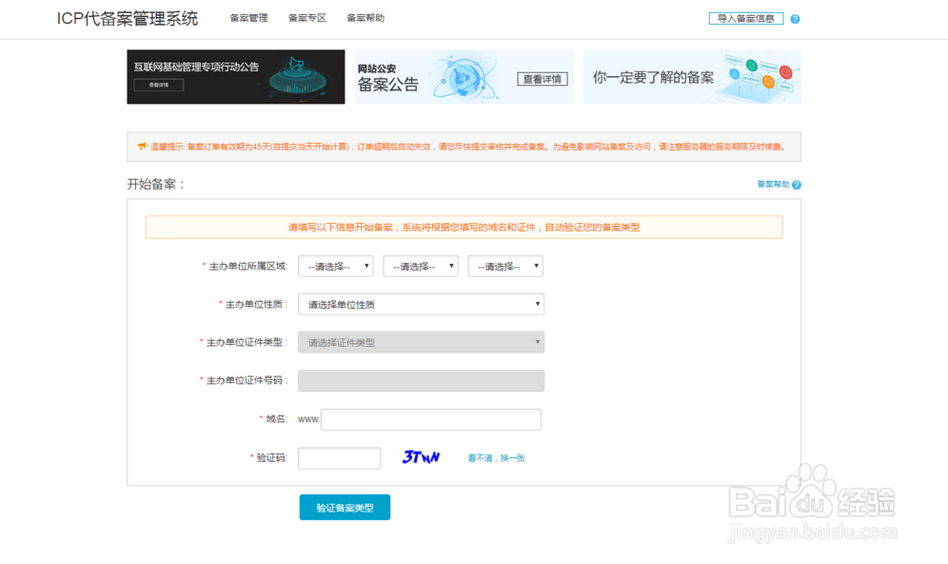948x564 pixels.
Task: Click the 开始备案 heading text
Action: pos(155,184)
